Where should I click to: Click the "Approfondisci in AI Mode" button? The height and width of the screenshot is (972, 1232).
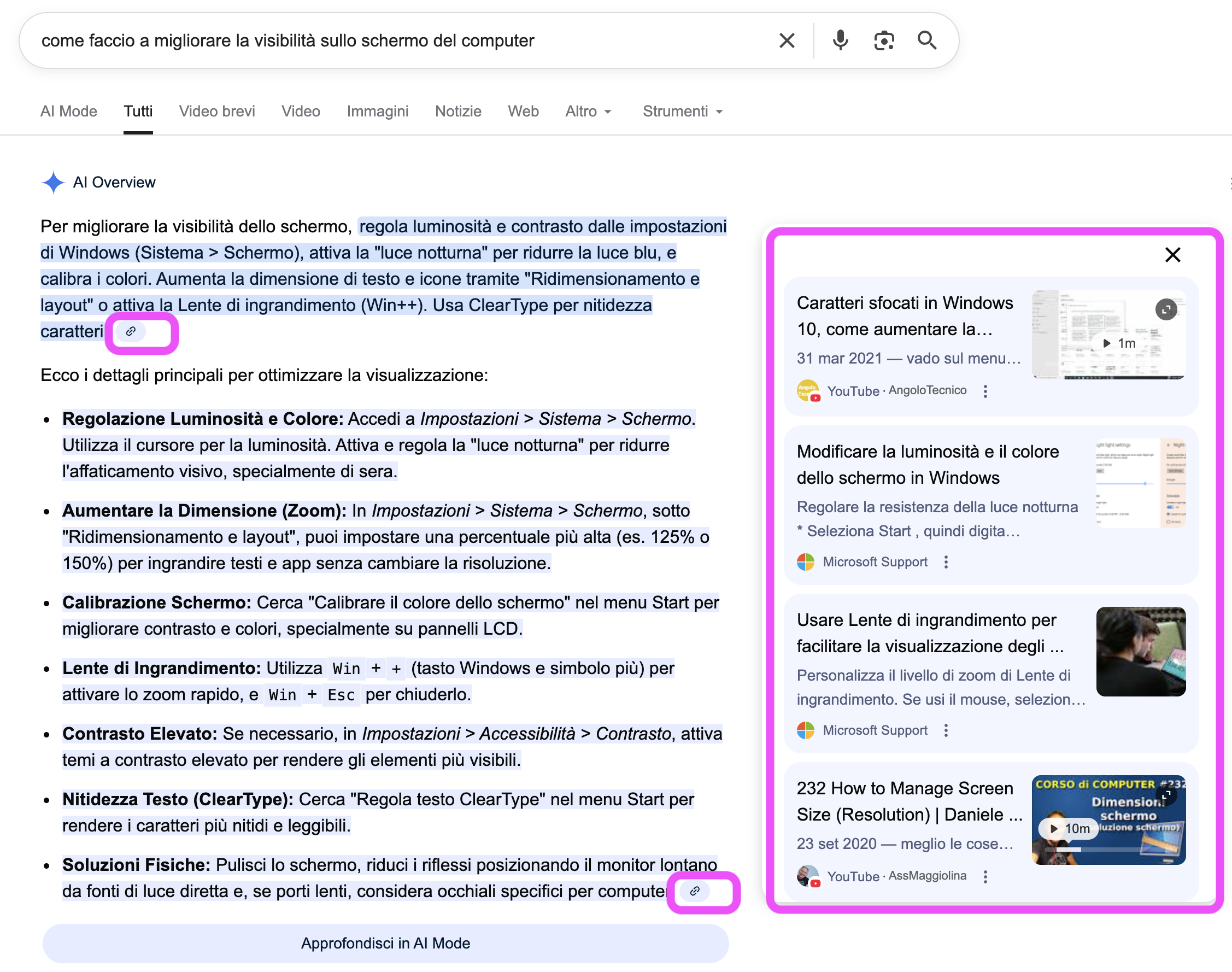(x=385, y=943)
